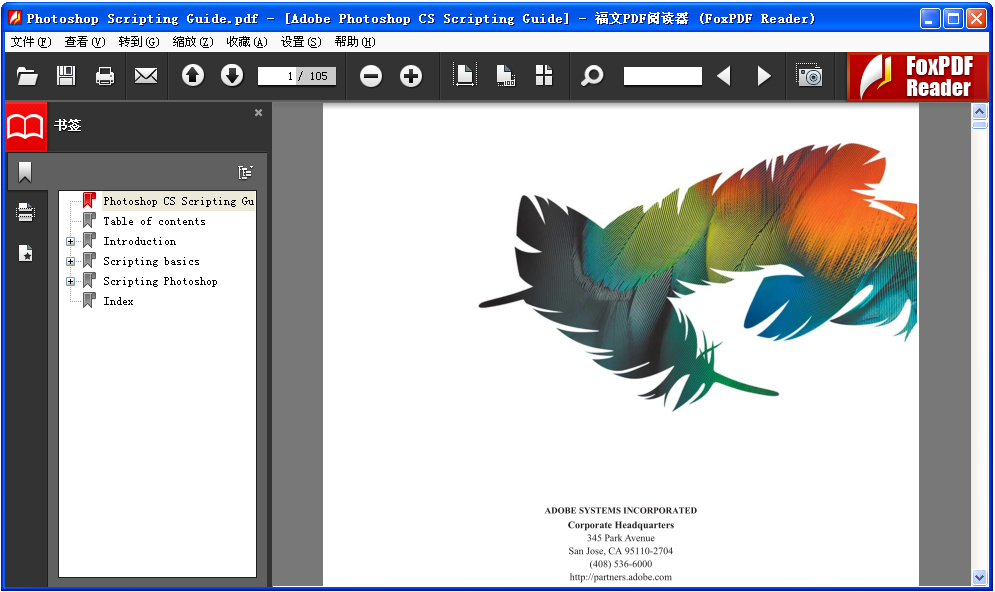Click the 'ADOBE SYSTEMS INCORPORATED' text
Viewport: 995px width, 592px height.
pos(621,510)
